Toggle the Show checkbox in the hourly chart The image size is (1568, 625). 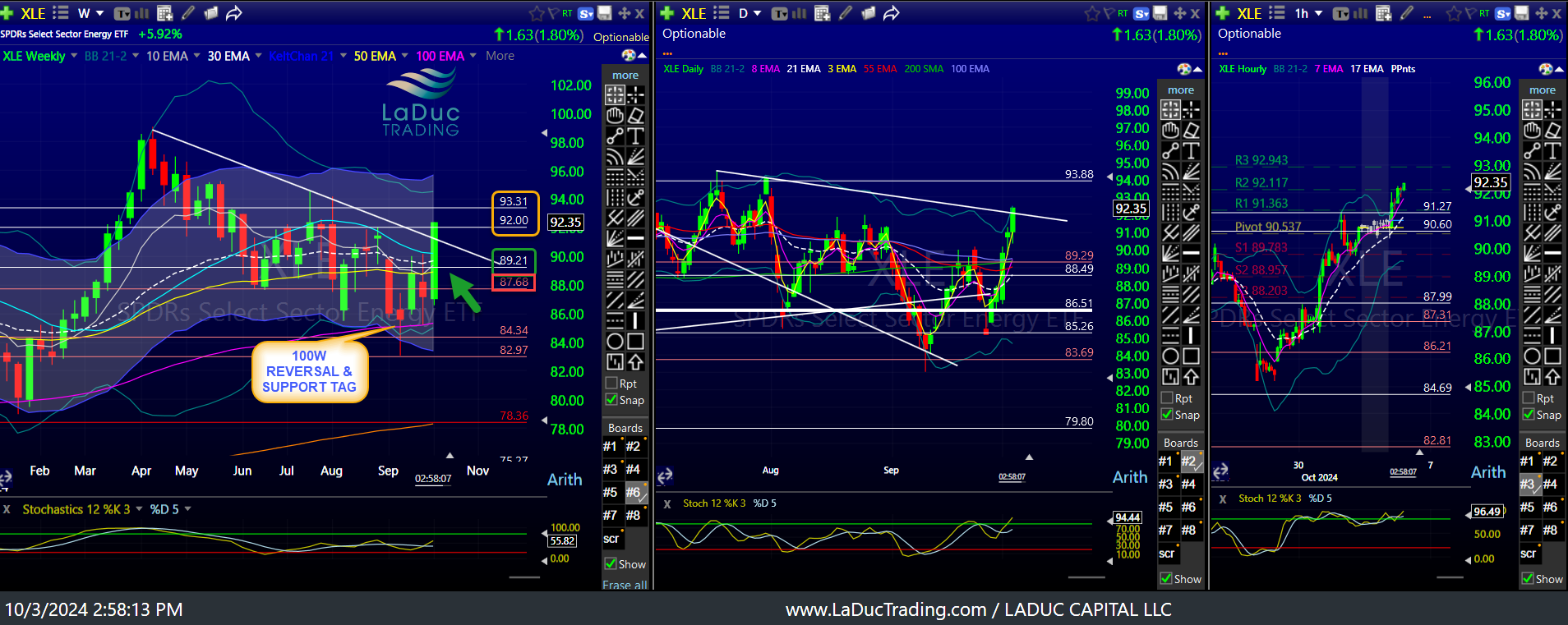[x=1528, y=578]
